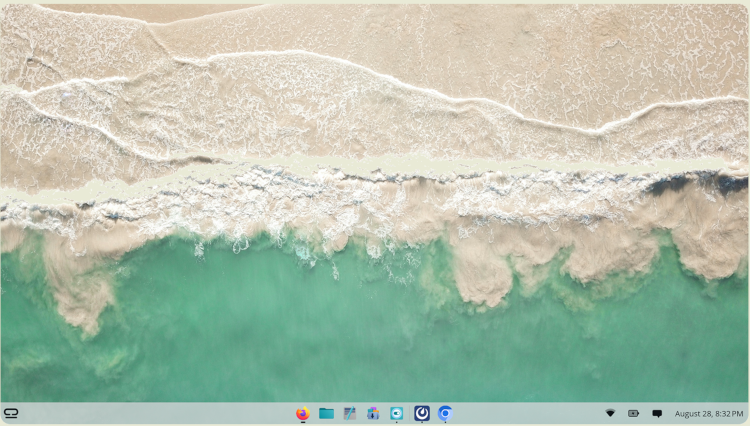
Task: Click the teal toggle-switch app icon
Action: [x=397, y=413]
